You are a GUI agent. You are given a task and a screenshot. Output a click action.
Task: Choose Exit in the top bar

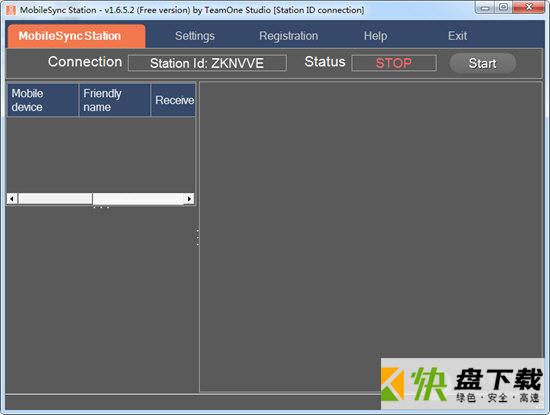[457, 36]
